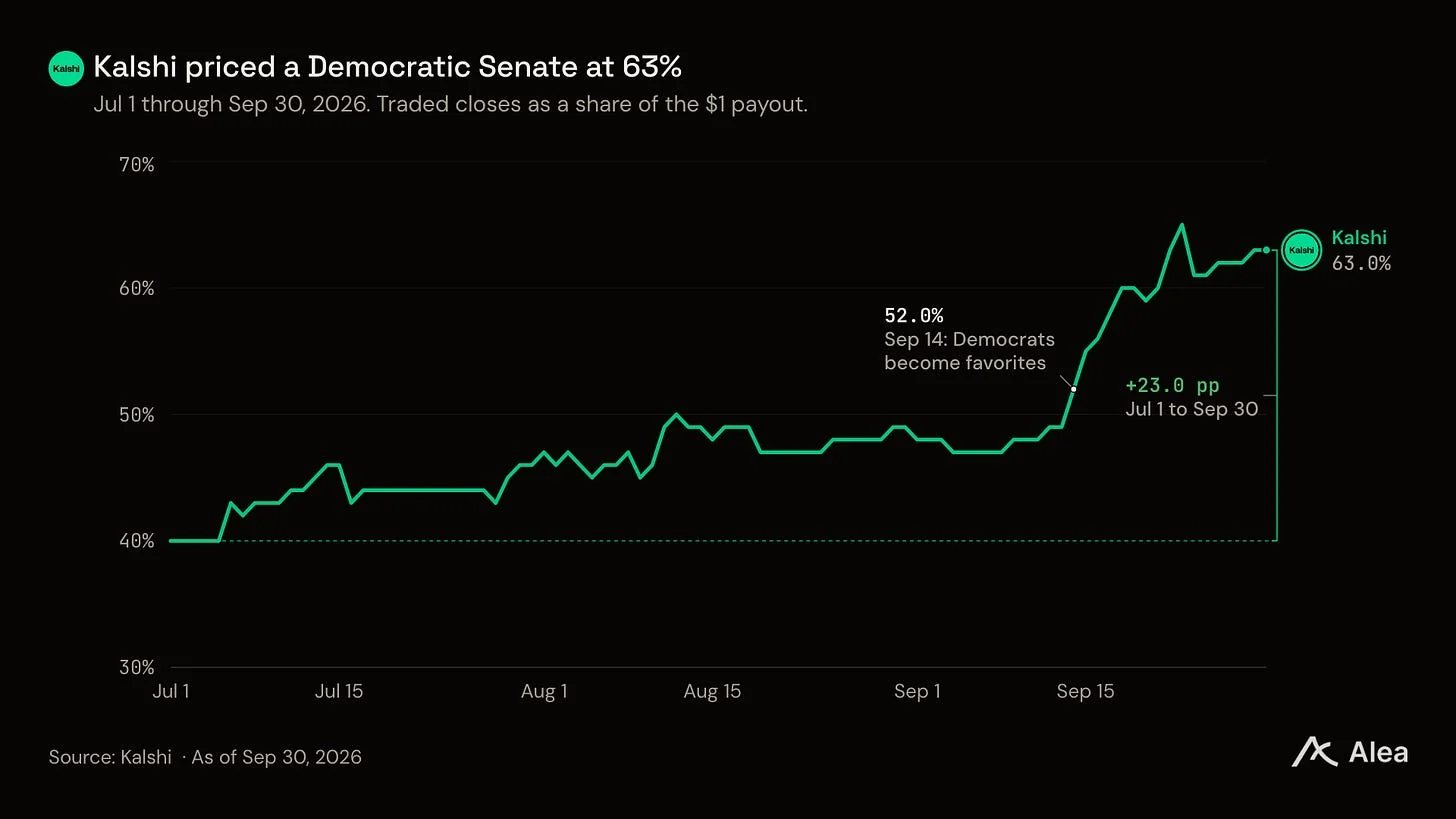Screen dimensions: 1456x819
Task: Click the Alea logo icon
Action: (x=1314, y=752)
